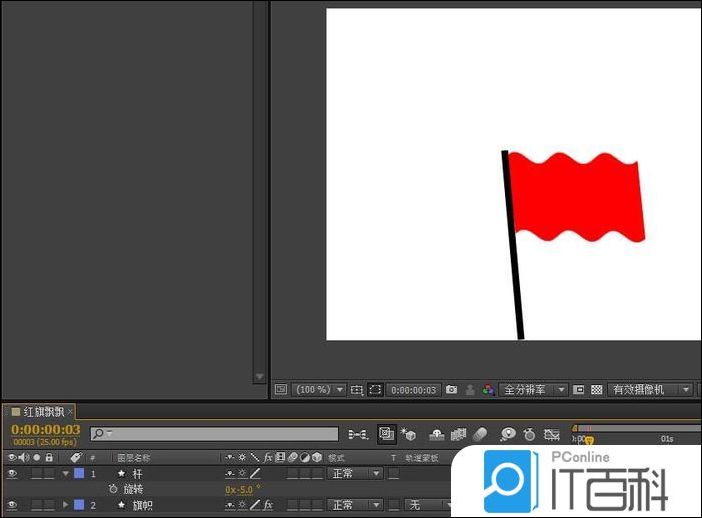Image resolution: width=702 pixels, height=518 pixels.
Task: Open the 100% magnification dropdown
Action: [319, 389]
